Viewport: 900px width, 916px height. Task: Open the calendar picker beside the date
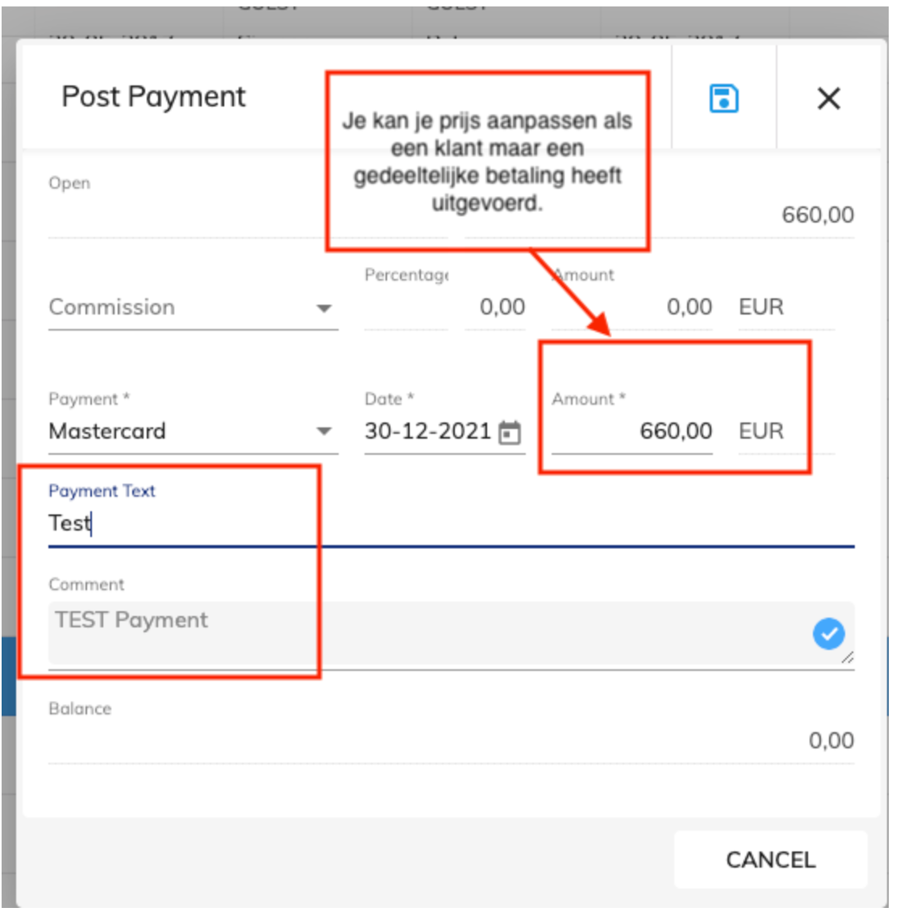point(511,432)
